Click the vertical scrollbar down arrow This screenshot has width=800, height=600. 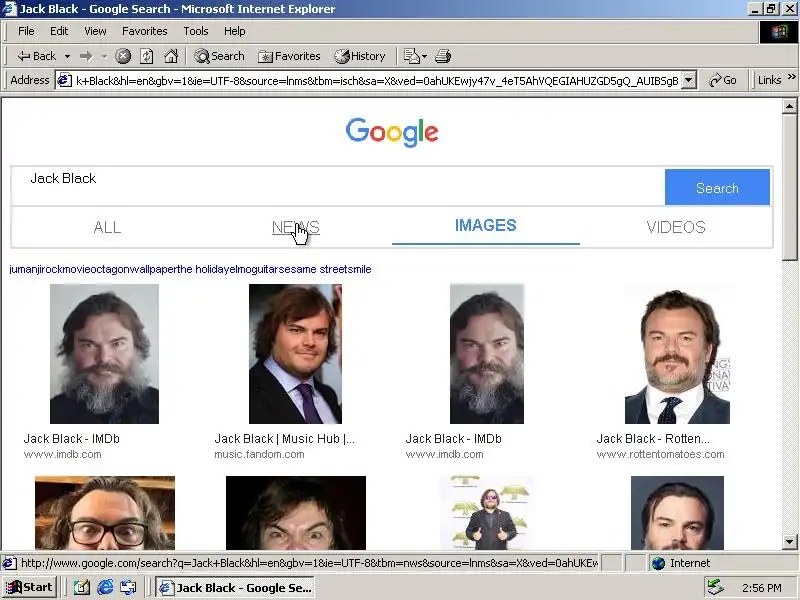(789, 542)
